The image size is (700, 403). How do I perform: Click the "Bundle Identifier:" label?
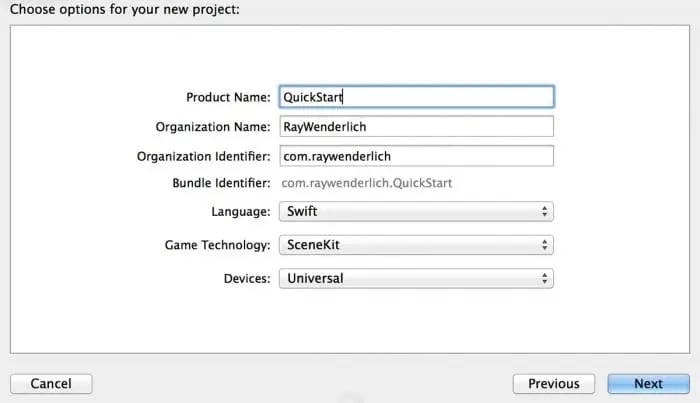click(221, 183)
